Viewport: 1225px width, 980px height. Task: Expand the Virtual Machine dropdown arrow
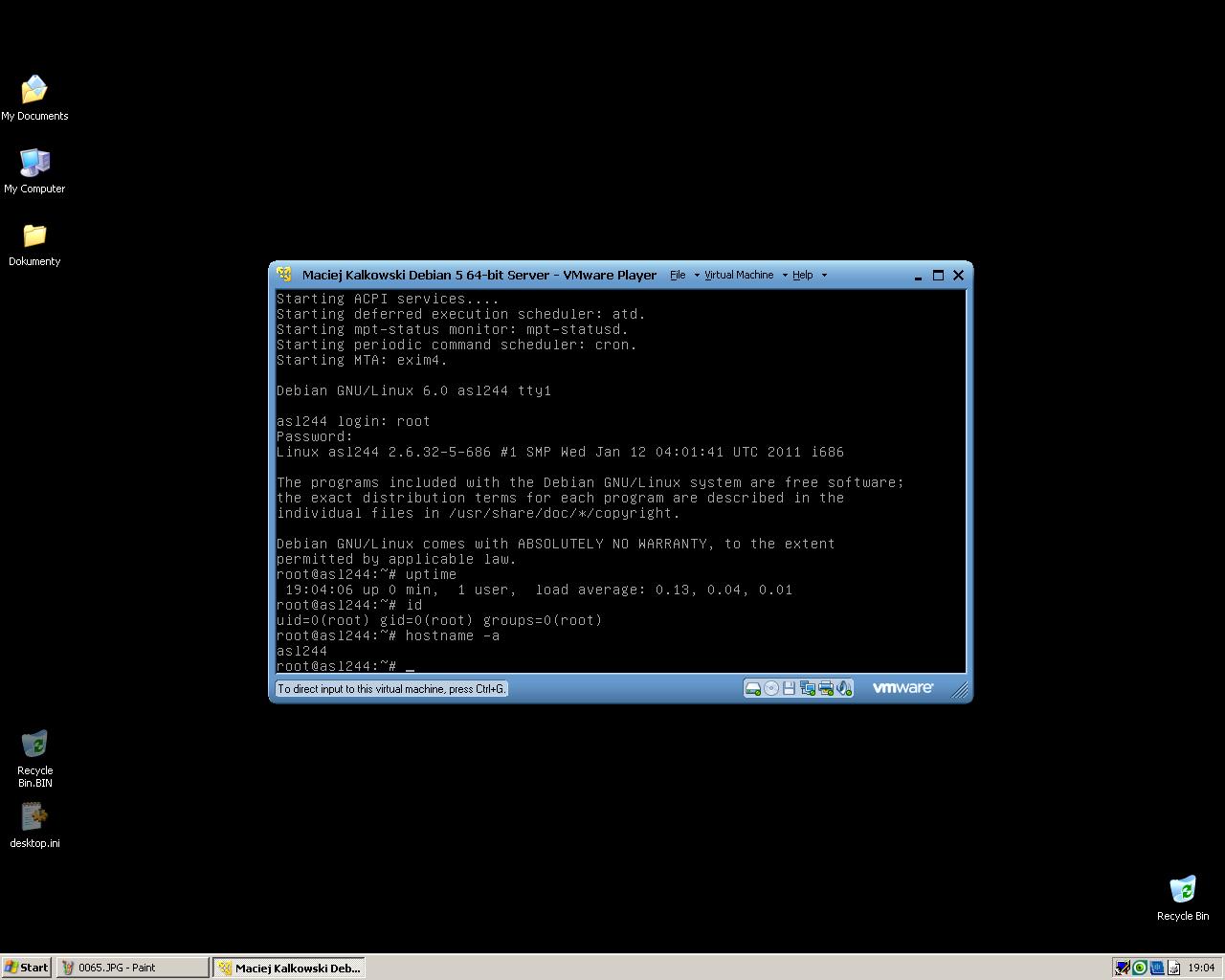785,276
